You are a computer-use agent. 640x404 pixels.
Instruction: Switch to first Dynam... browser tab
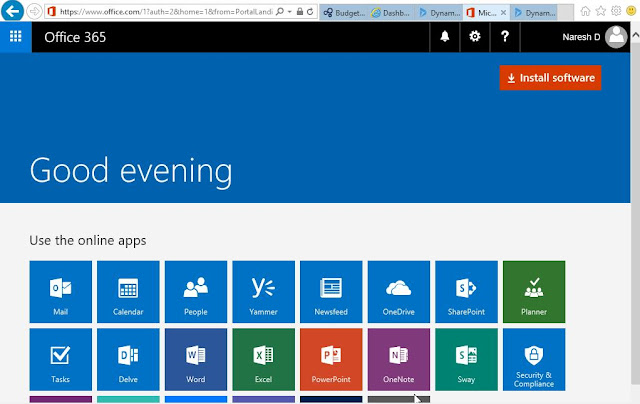439,13
